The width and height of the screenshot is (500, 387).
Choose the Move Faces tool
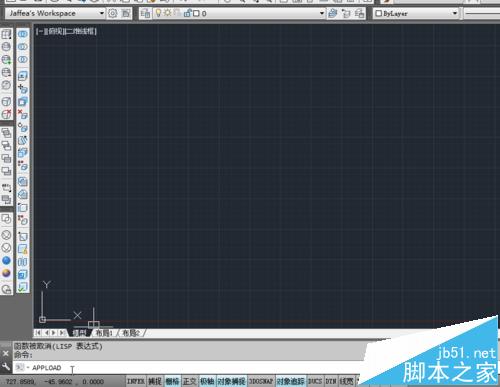23,89
